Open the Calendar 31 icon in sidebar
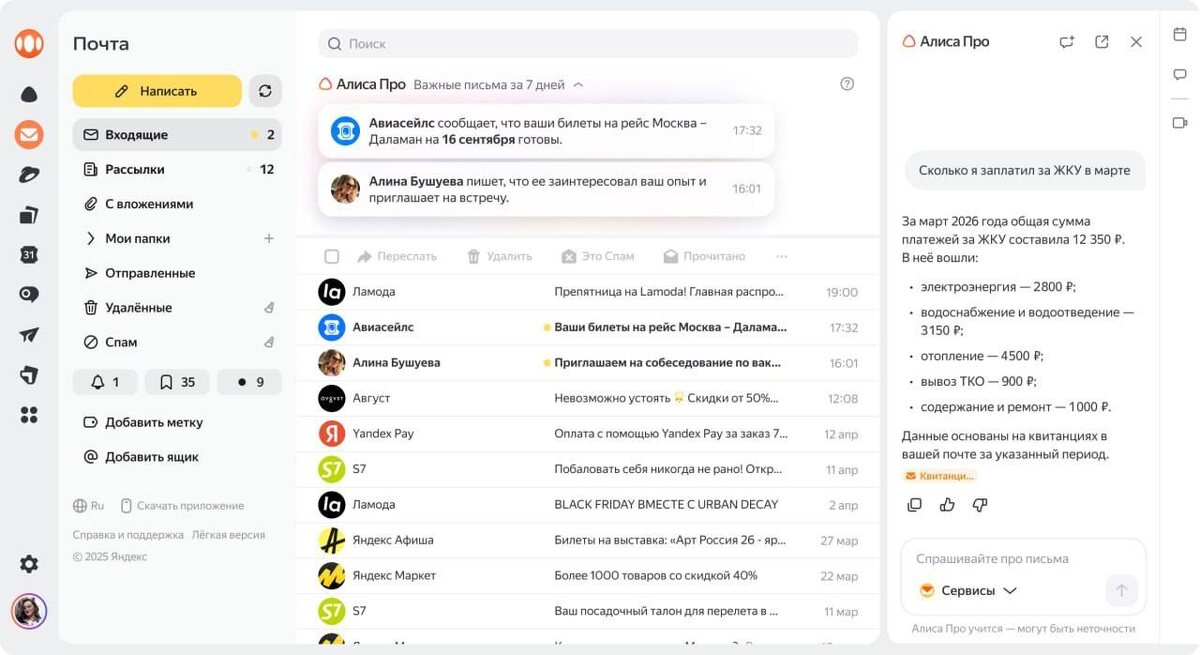Screen dimensions: 1200x655 [x=29, y=255]
